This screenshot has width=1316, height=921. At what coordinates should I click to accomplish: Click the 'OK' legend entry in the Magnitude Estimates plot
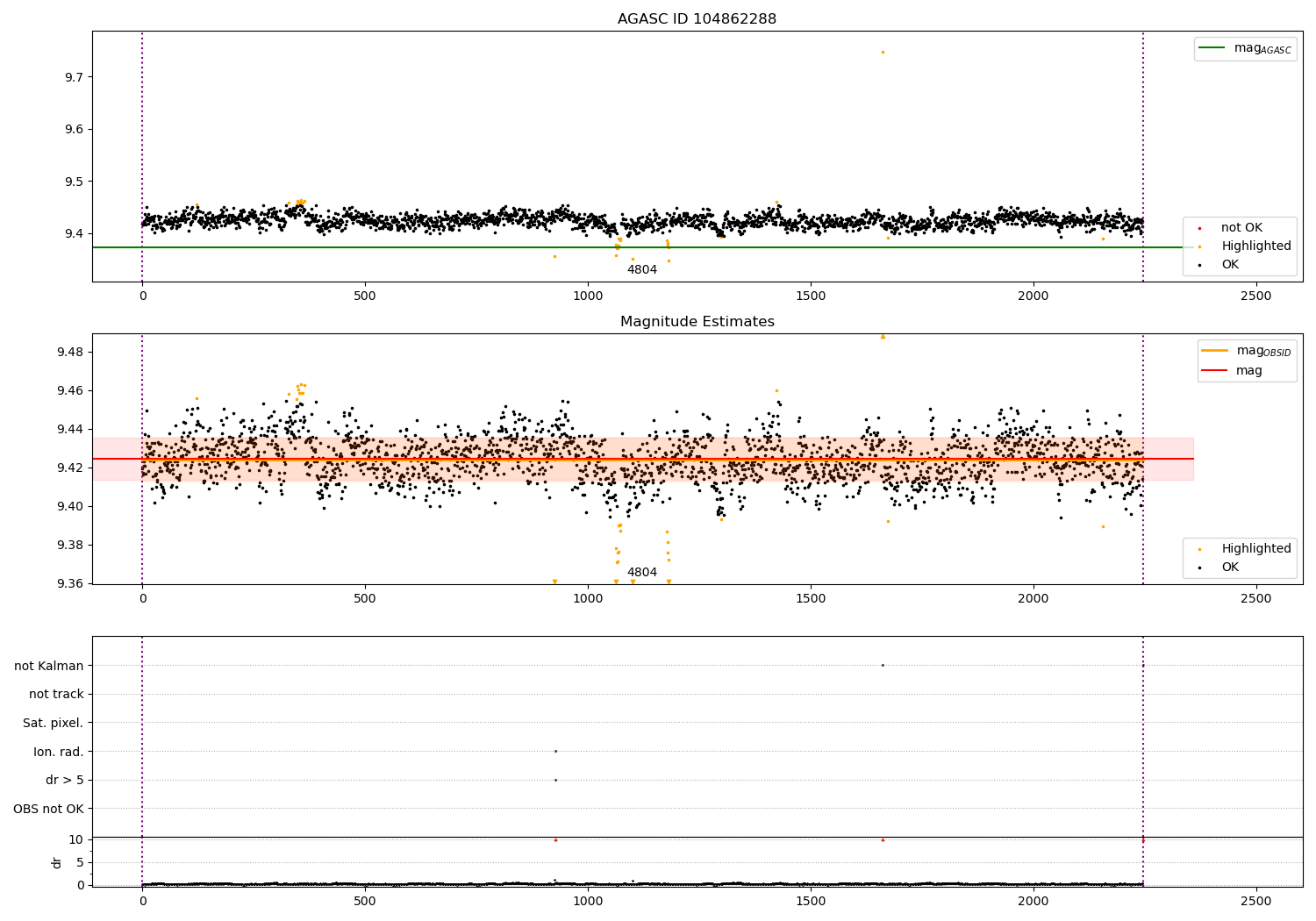pyautogui.click(x=1230, y=568)
